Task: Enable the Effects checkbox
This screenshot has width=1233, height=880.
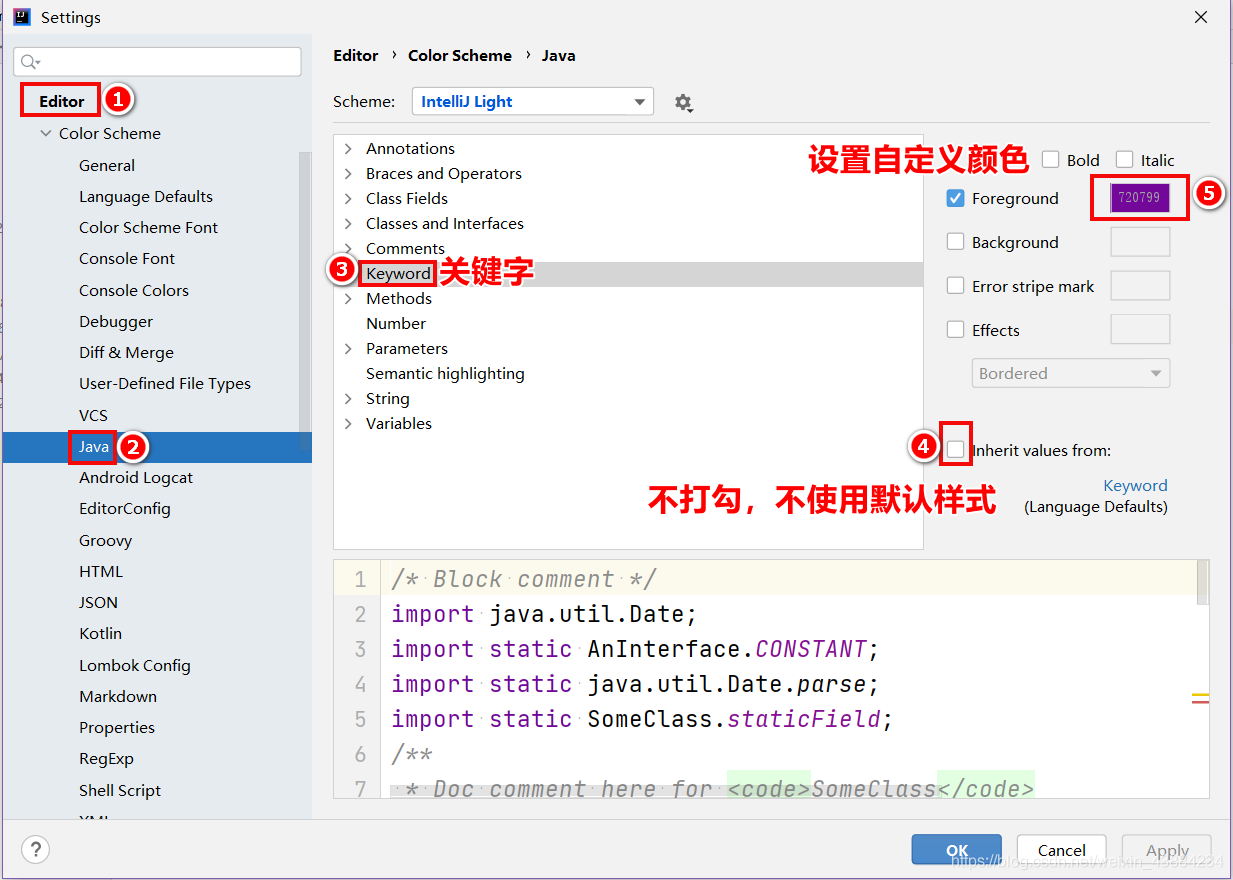Action: coord(956,330)
